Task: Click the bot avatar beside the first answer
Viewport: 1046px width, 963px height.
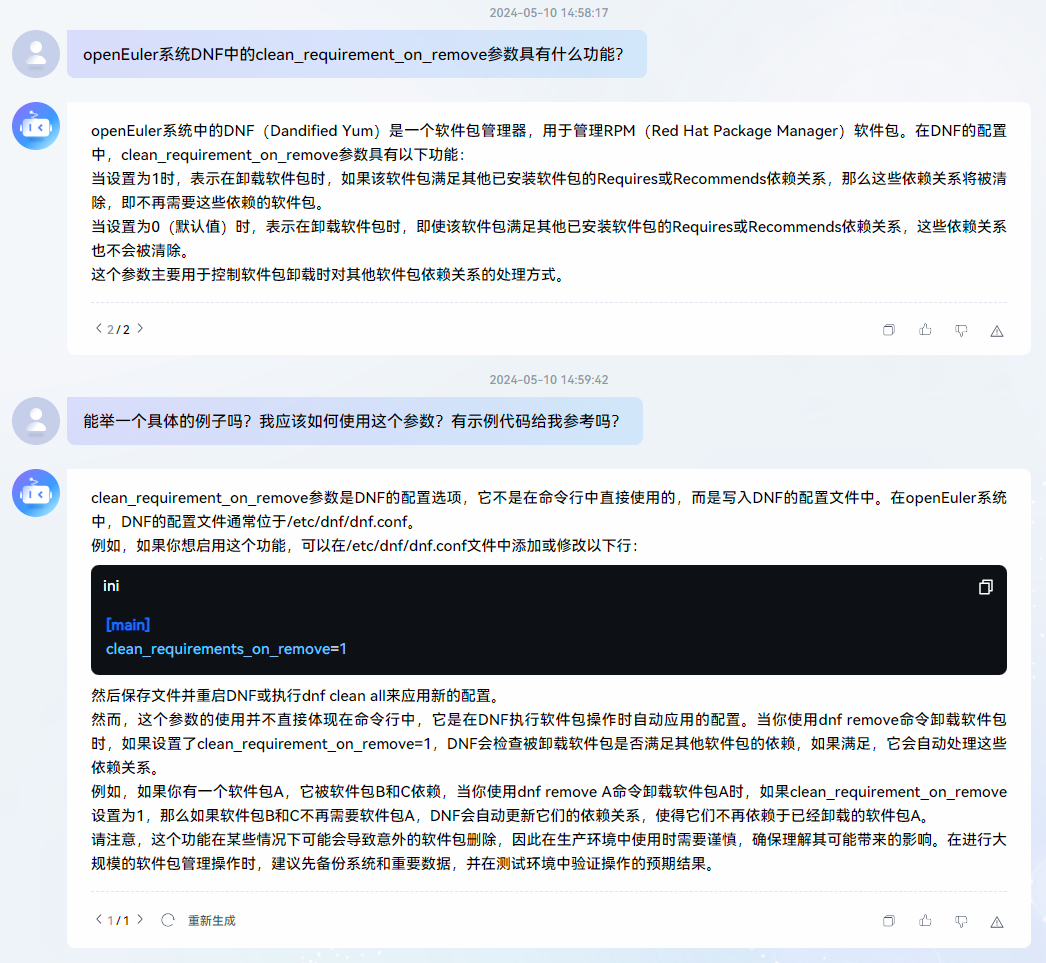Action: tap(36, 126)
